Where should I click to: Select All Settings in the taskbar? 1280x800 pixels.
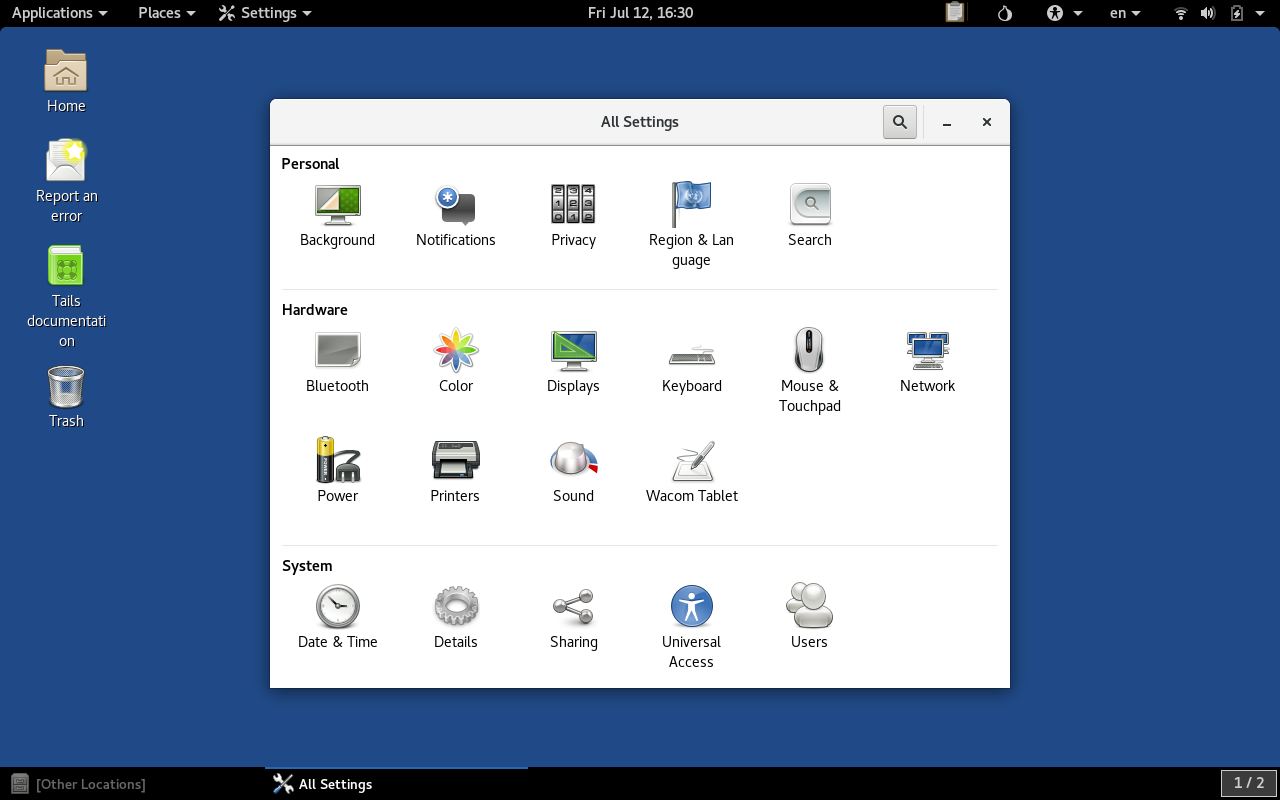pos(396,784)
